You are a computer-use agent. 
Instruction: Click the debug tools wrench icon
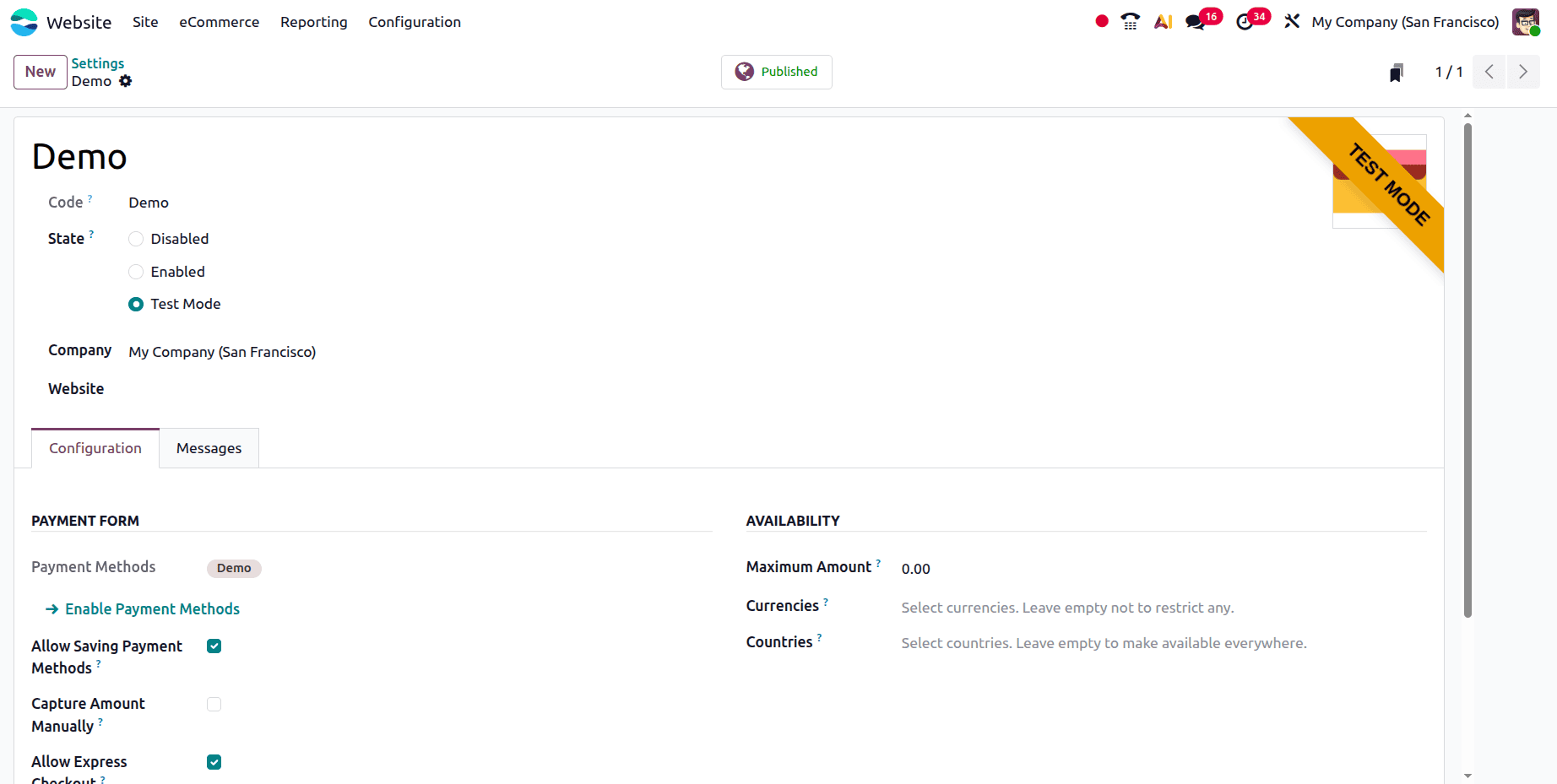(1292, 21)
